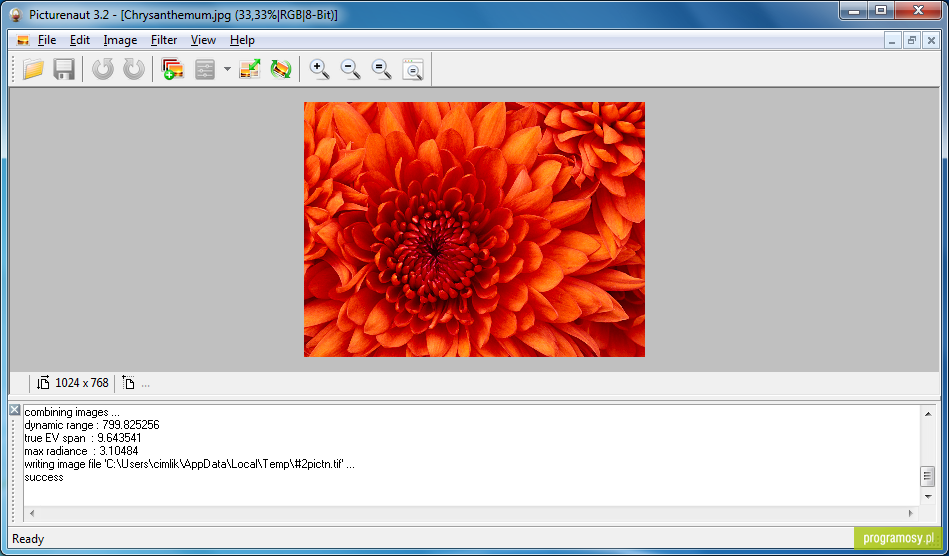Save the image using the floppy disk icon
Image resolution: width=949 pixels, height=556 pixels.
coord(64,69)
